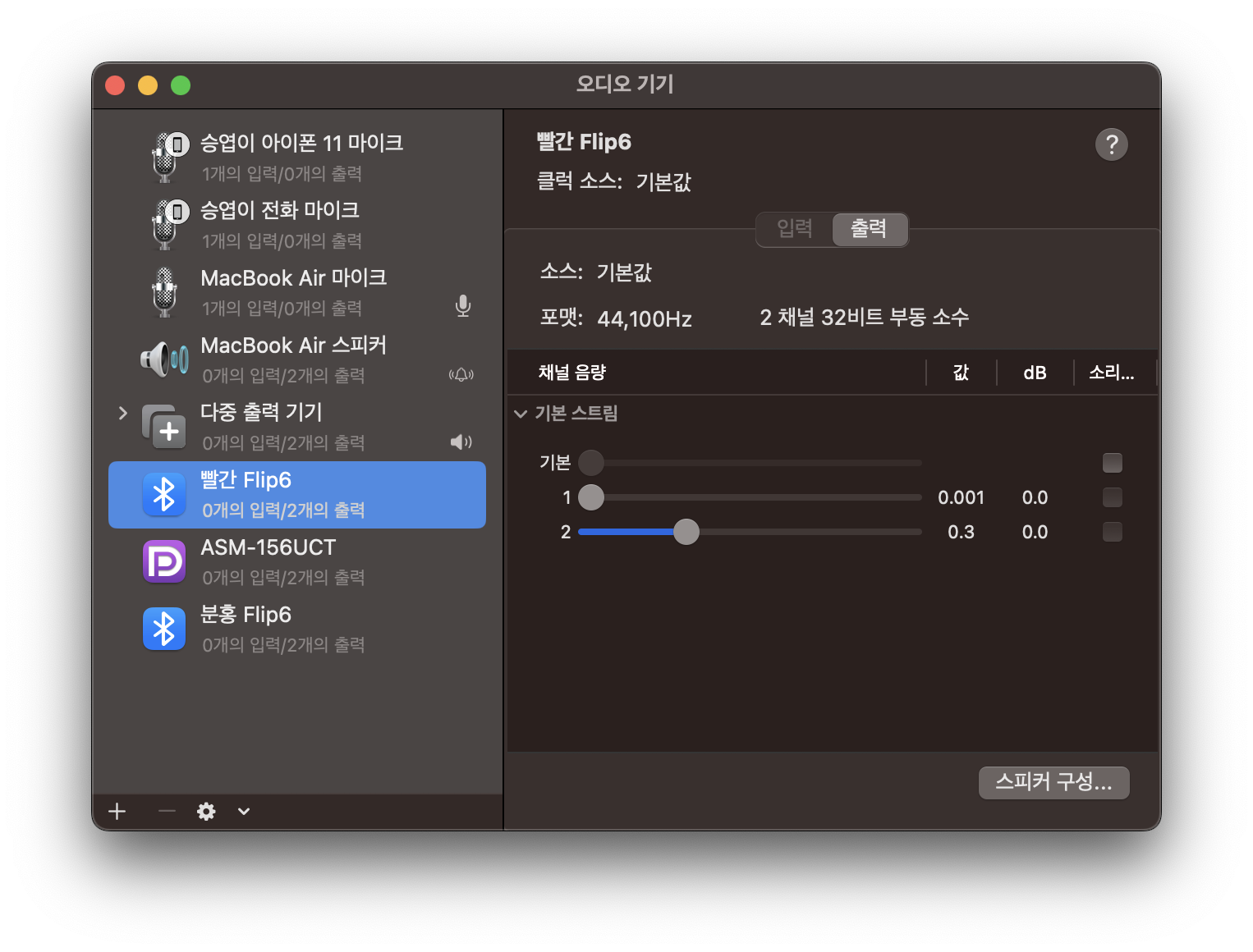This screenshot has height=952, width=1253.
Task: Select the ASM-156UCT device name
Action: coord(268,547)
